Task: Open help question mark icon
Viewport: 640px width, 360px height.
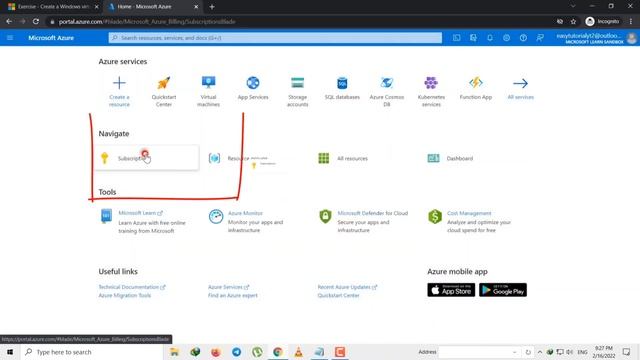Action: click(523, 38)
